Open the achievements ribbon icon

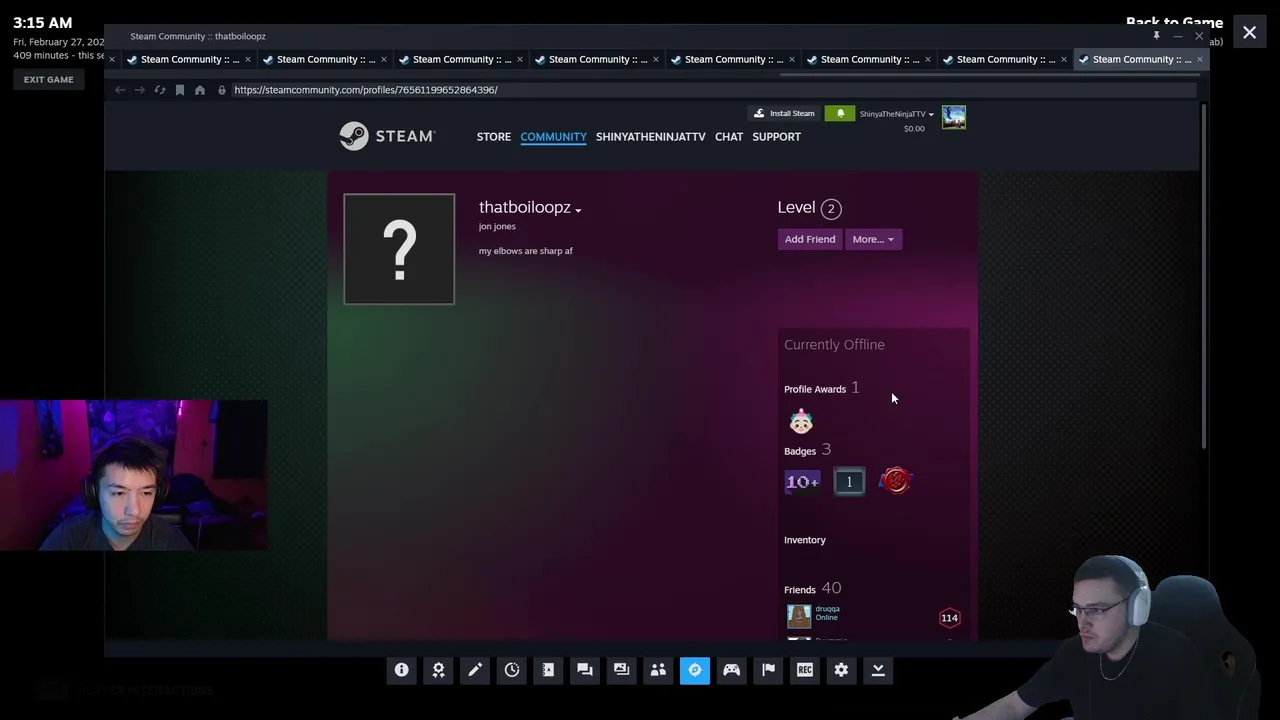pyautogui.click(x=438, y=670)
